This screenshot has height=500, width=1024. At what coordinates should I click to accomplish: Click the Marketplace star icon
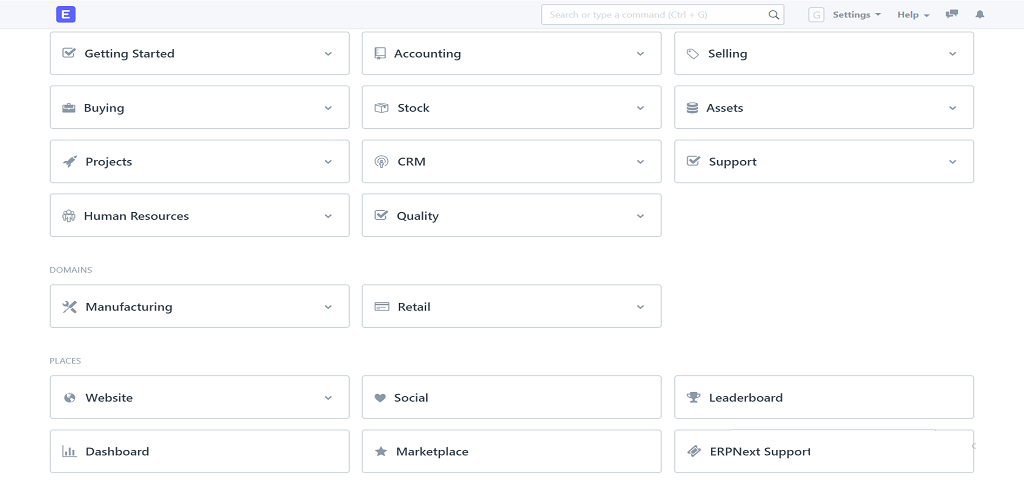[381, 452]
